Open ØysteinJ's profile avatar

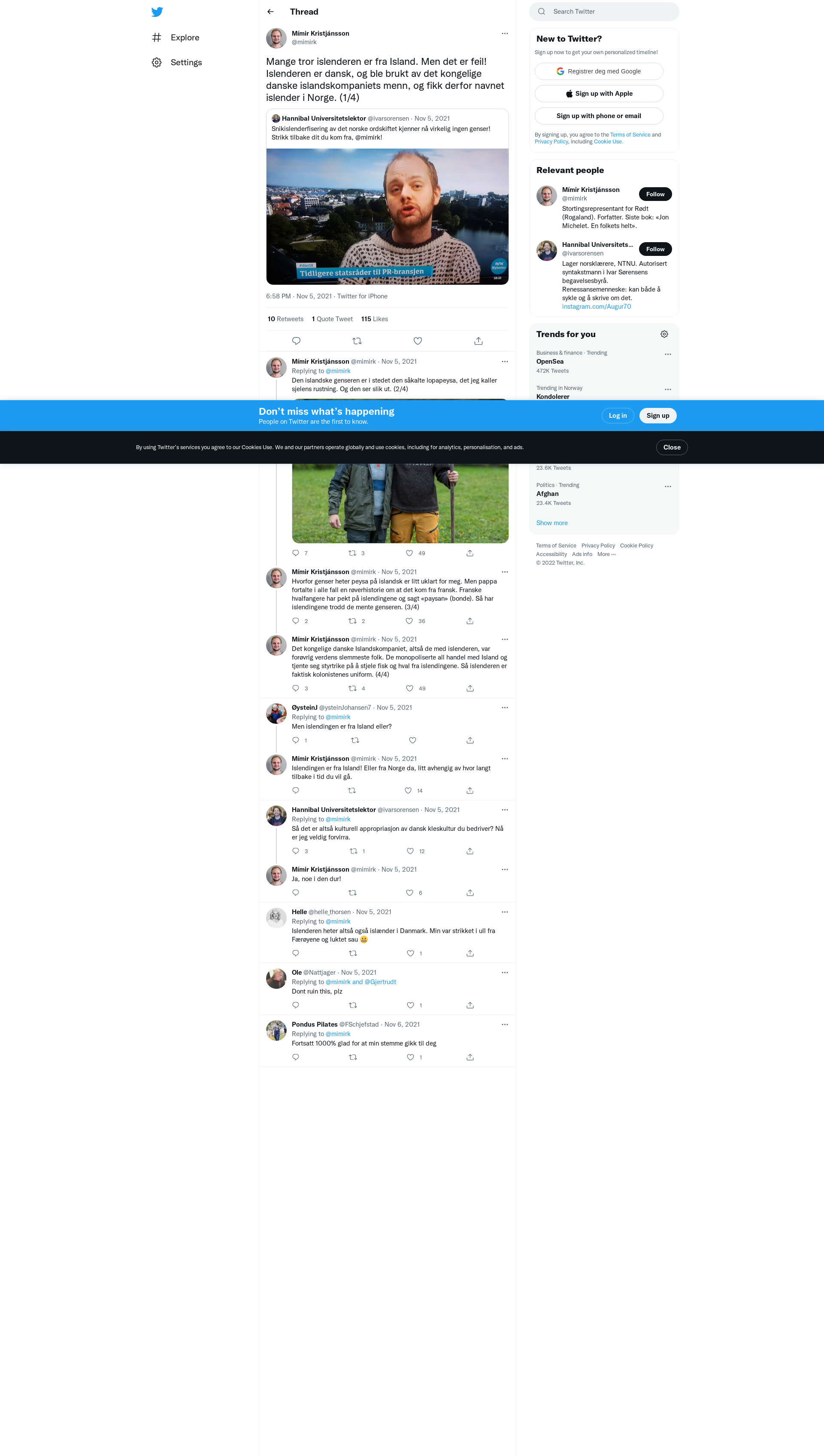pos(276,713)
